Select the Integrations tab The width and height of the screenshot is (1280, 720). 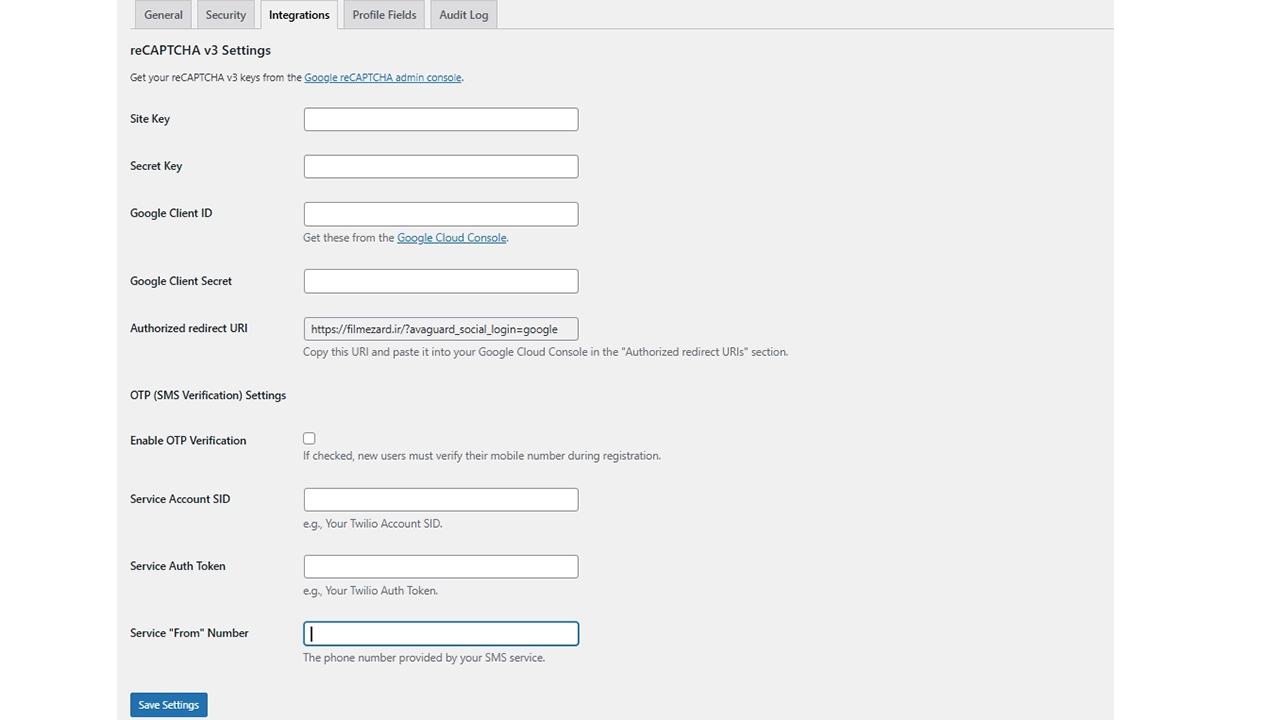(x=299, y=15)
